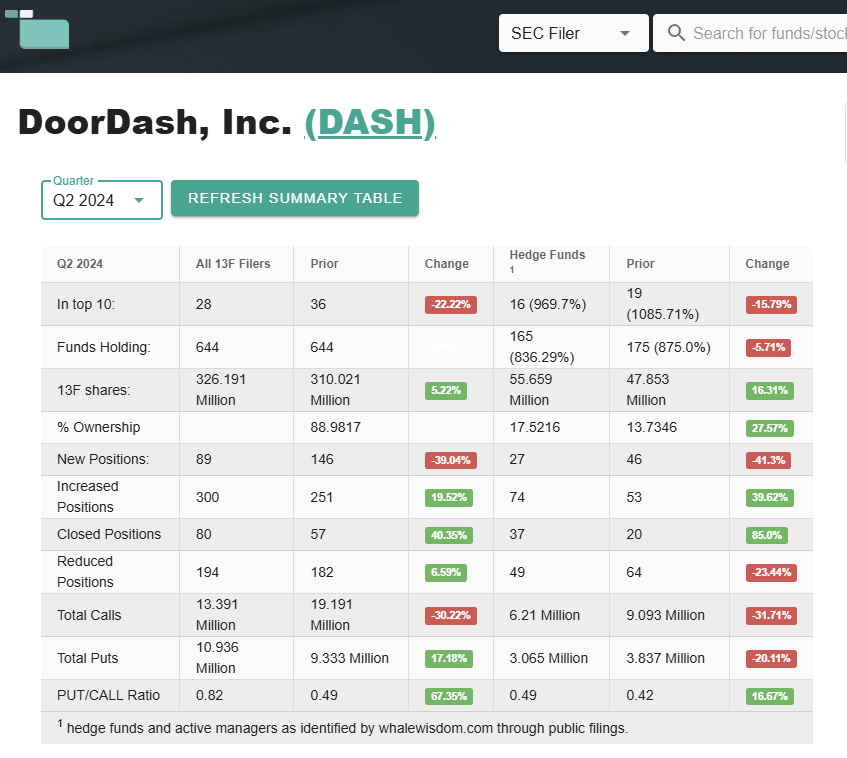Click the SEC Filer dropdown arrow
This screenshot has width=847, height=758.
tap(625, 33)
